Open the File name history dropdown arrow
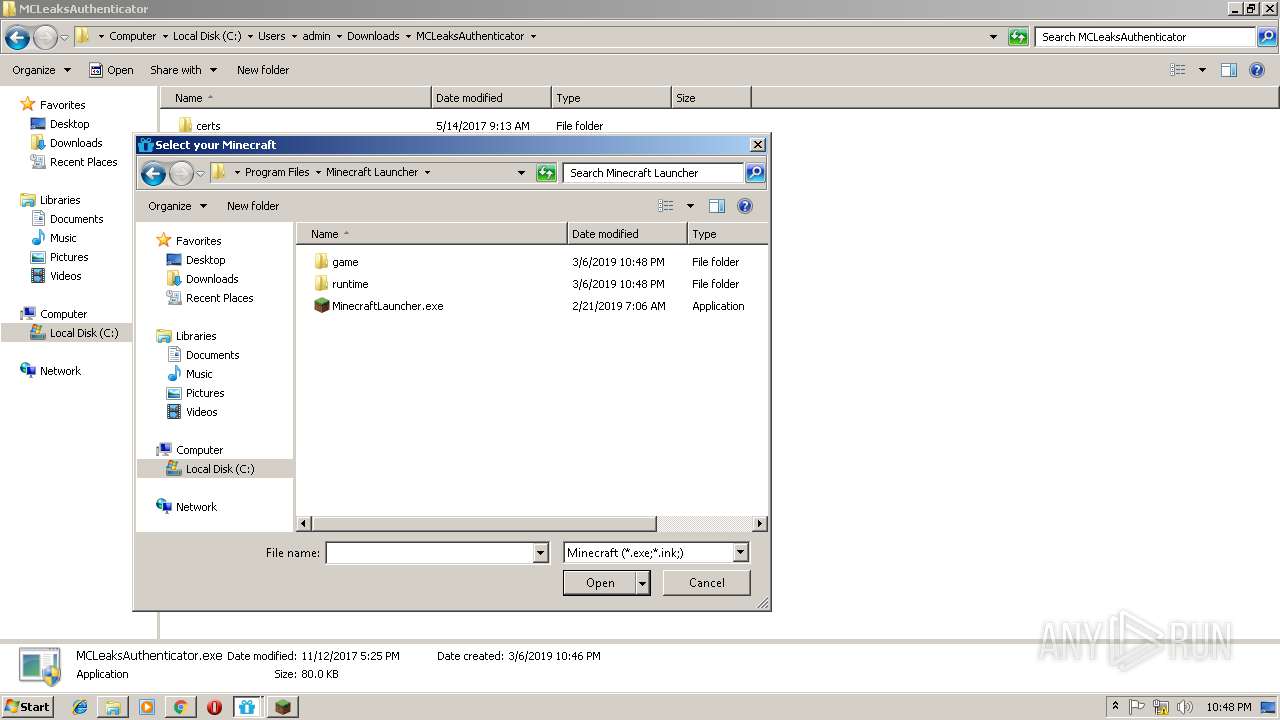Image resolution: width=1280 pixels, height=720 pixels. (541, 553)
